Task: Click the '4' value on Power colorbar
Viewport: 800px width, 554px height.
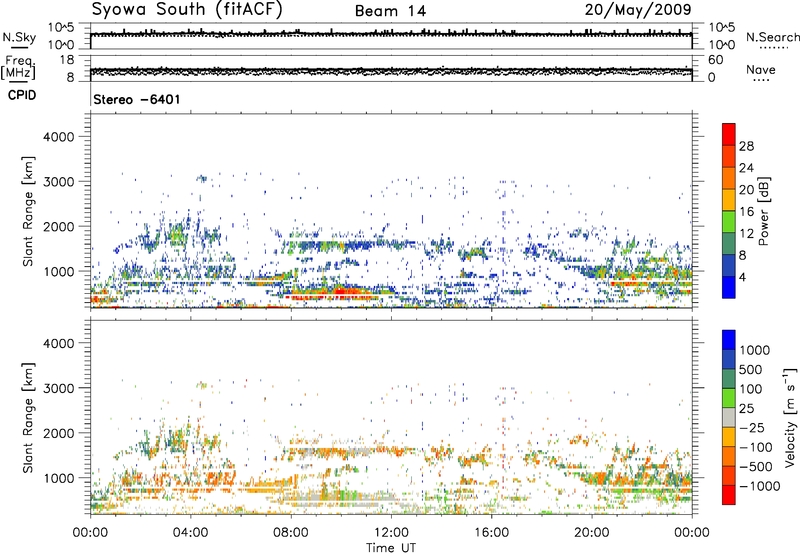Action: pos(742,277)
